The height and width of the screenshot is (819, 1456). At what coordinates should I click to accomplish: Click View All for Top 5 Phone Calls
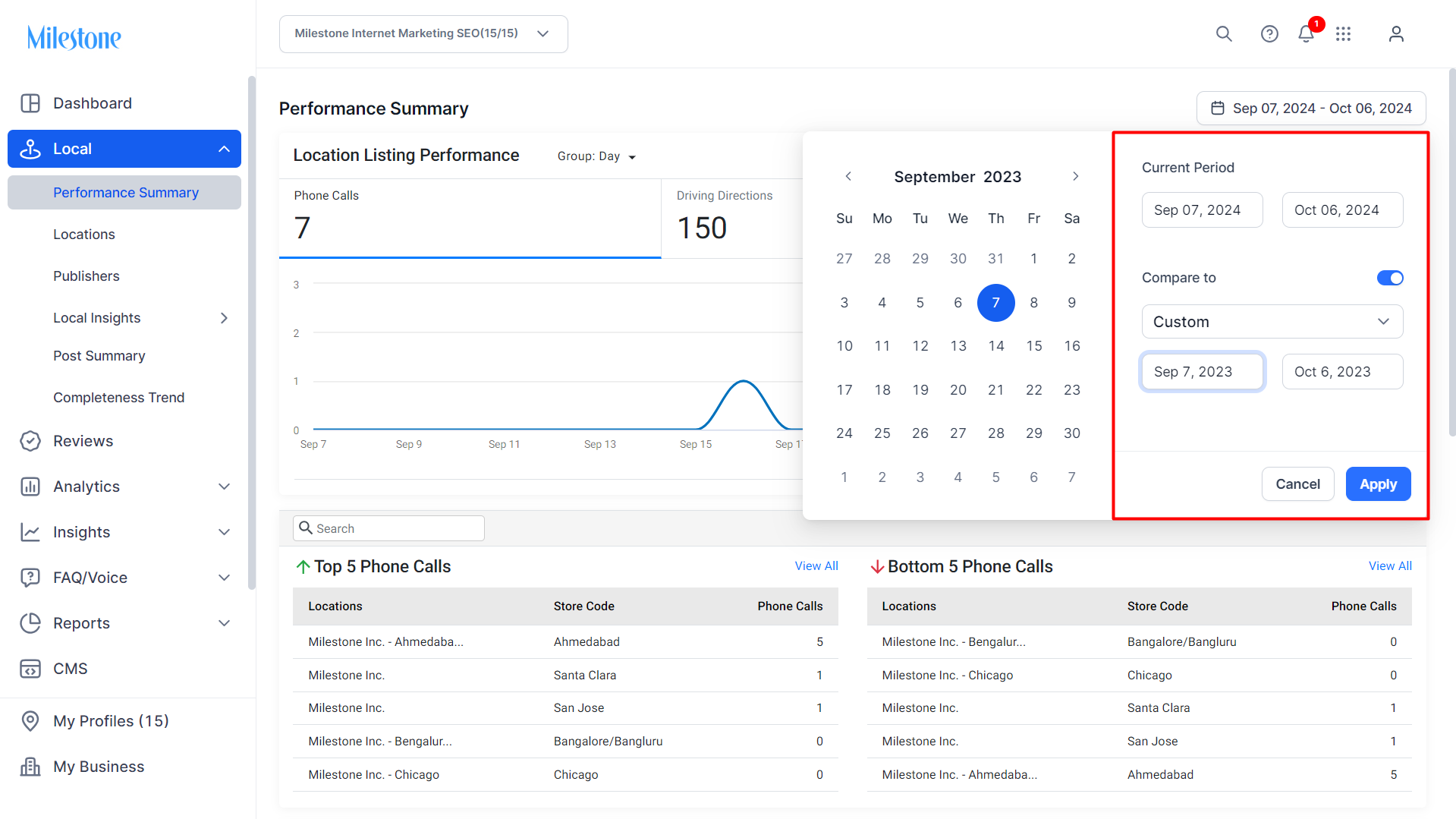(x=816, y=566)
